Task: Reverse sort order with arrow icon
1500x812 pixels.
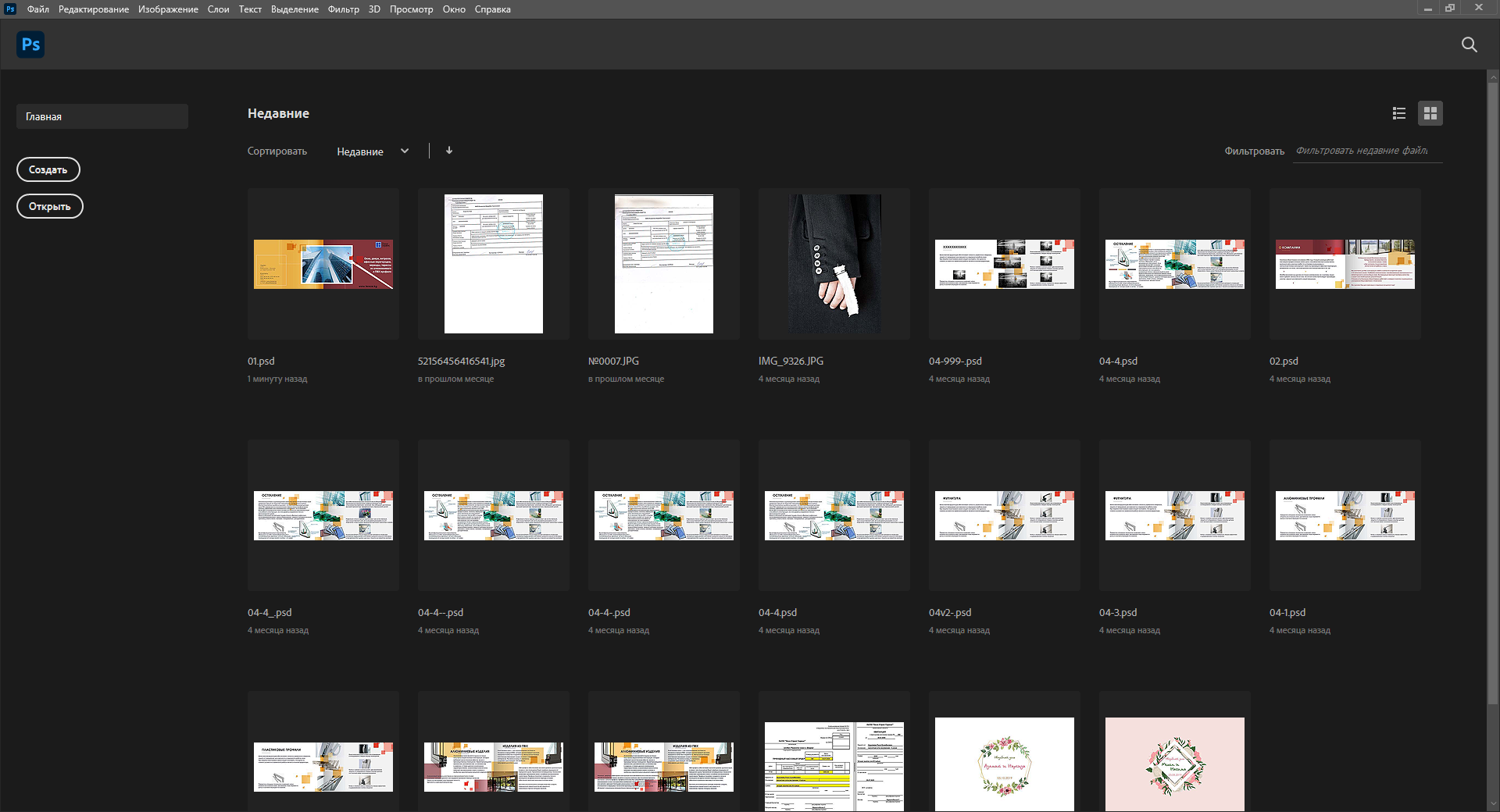Action: pyautogui.click(x=449, y=151)
